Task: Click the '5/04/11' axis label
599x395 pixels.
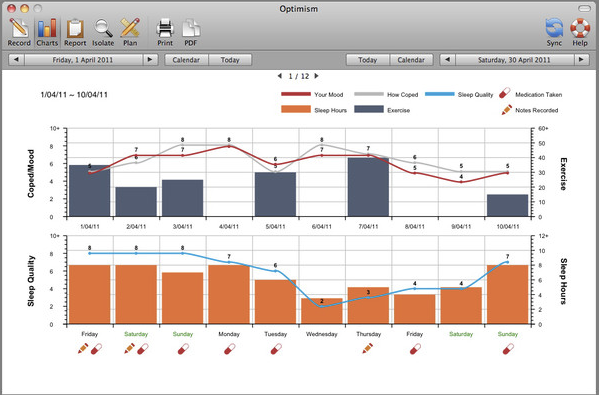Action: [275, 227]
